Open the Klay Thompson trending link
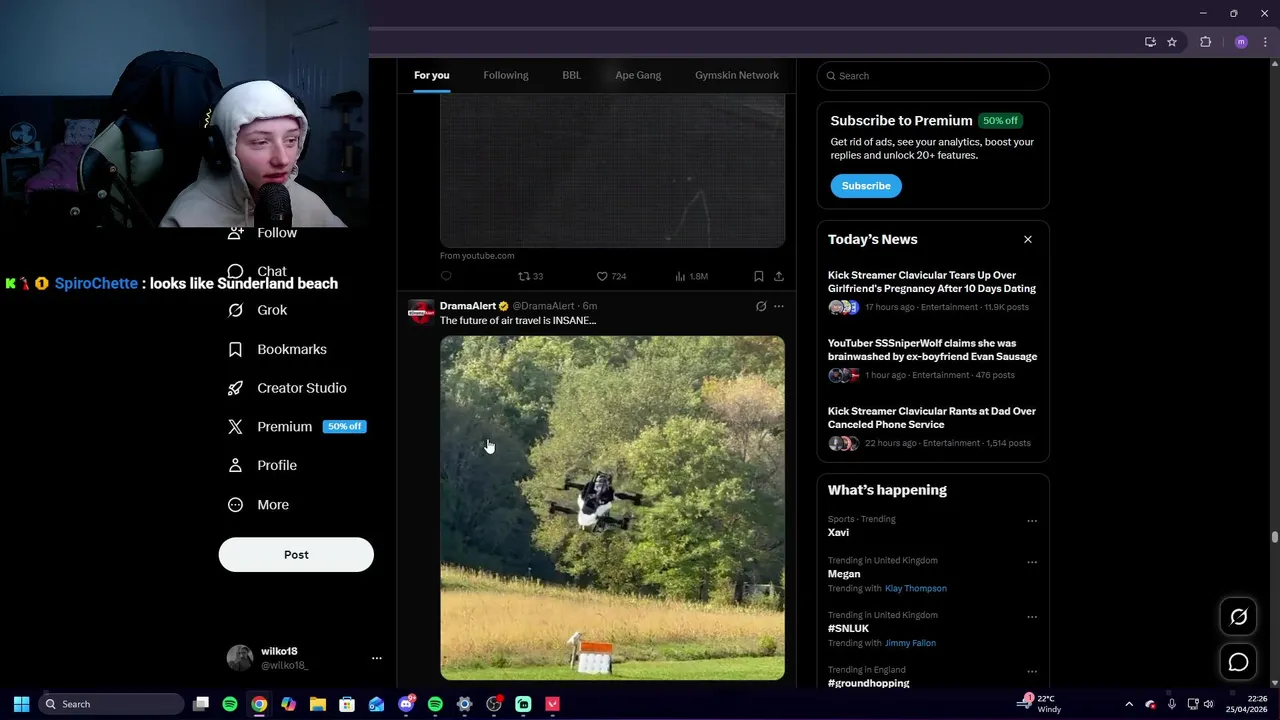Image resolution: width=1280 pixels, height=720 pixels. pos(916,588)
